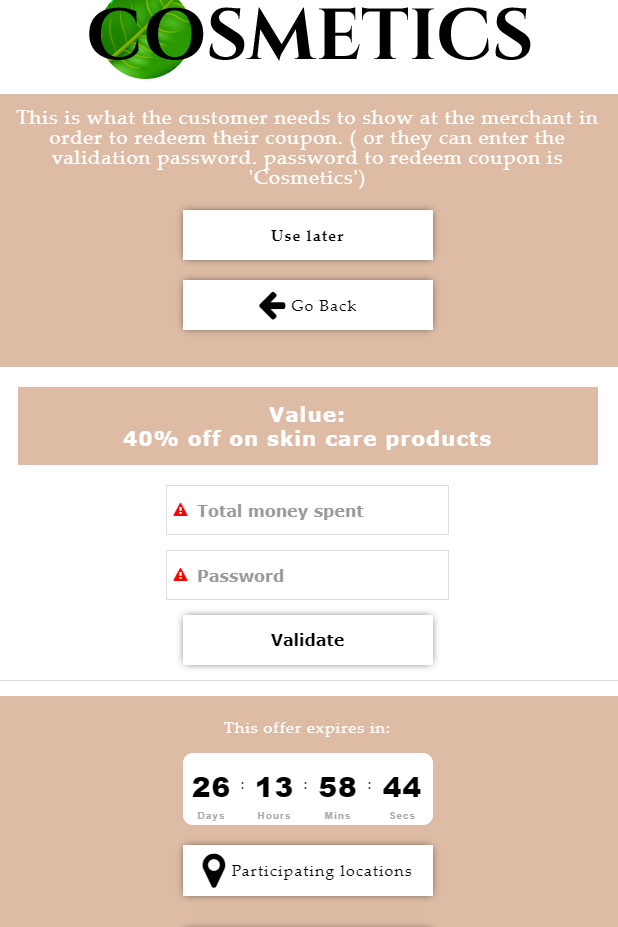Click the Total money spent input field
The height and width of the screenshot is (927, 618).
(x=307, y=510)
